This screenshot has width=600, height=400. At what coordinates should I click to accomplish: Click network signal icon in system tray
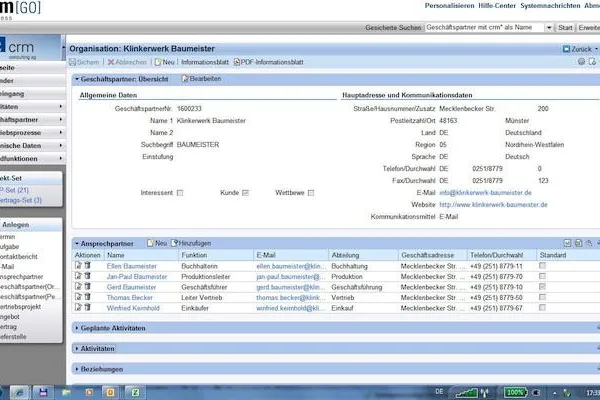point(466,392)
